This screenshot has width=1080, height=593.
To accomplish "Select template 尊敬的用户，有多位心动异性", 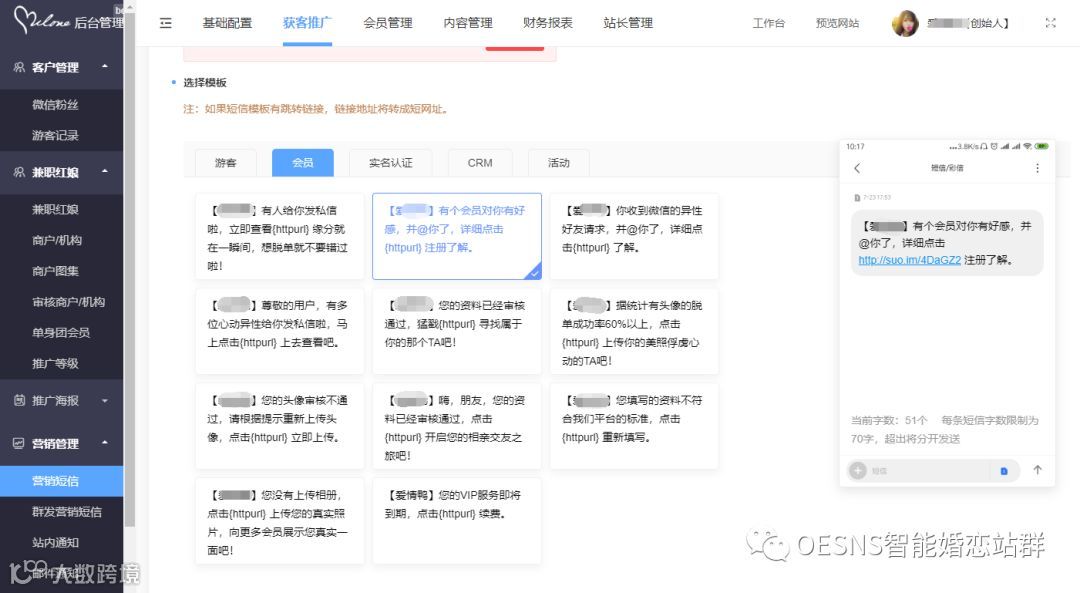I will pyautogui.click(x=280, y=331).
